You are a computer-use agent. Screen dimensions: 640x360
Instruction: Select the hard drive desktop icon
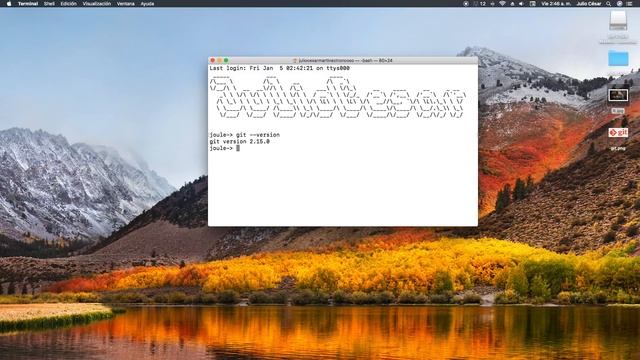pyautogui.click(x=618, y=20)
